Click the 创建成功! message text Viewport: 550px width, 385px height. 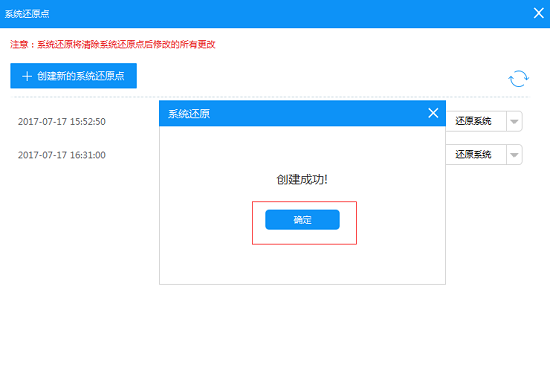302,180
